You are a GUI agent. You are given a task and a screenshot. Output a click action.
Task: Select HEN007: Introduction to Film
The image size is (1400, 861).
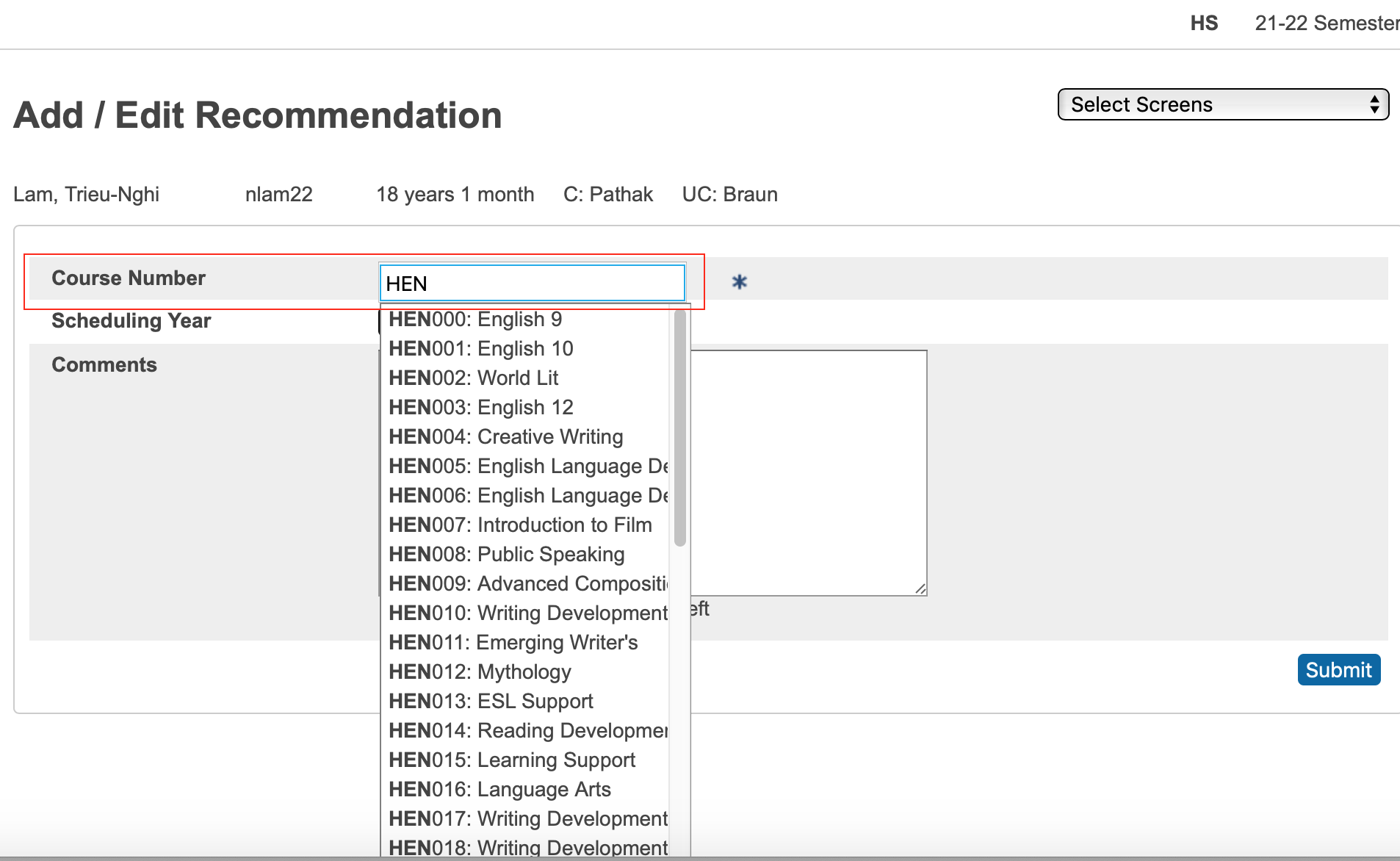[520, 525]
